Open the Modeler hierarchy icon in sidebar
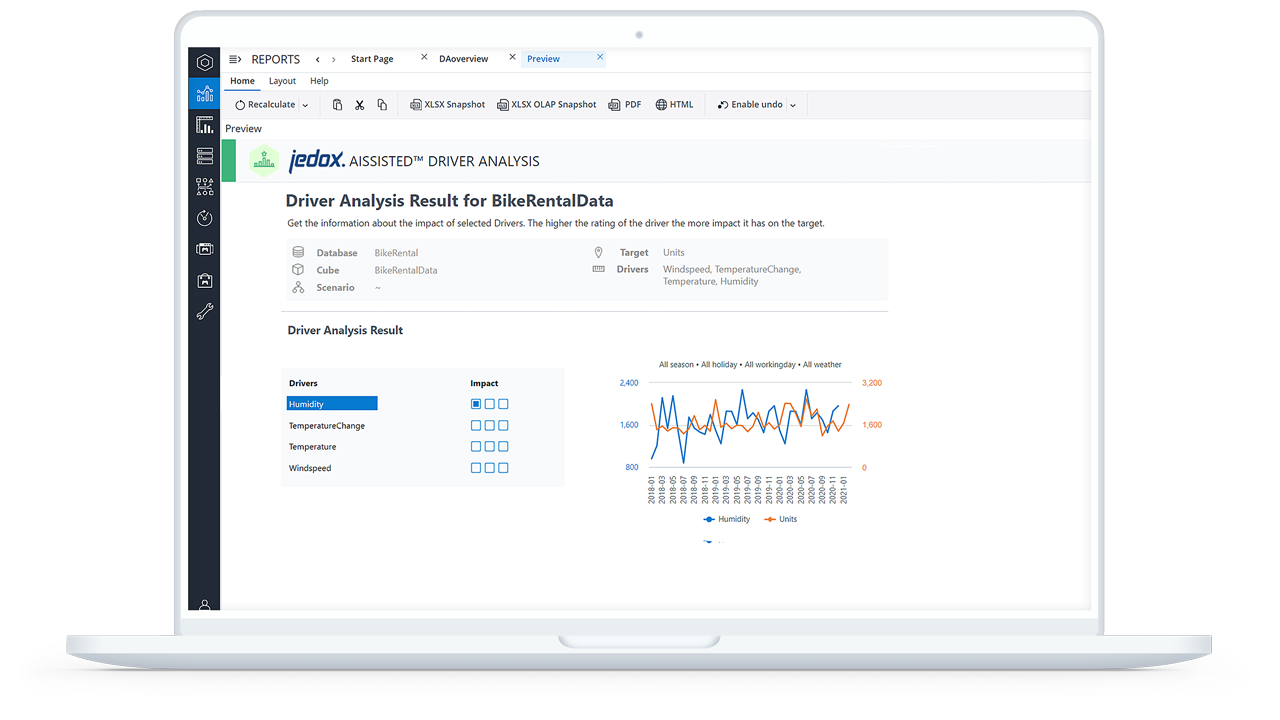Screen dimensions: 1280x720 coord(205,187)
